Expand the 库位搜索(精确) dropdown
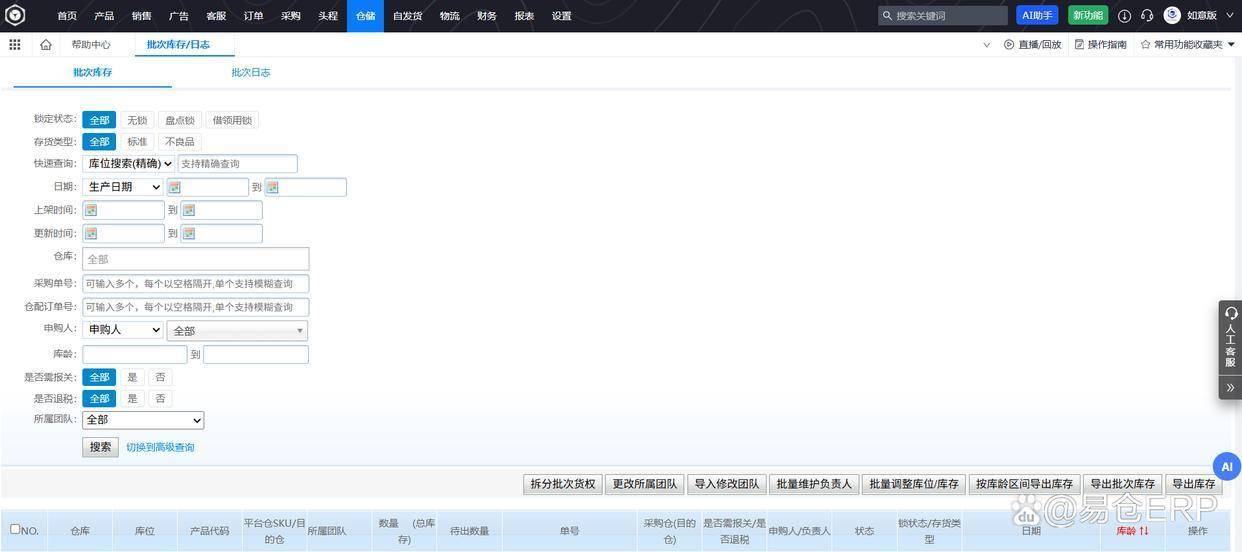The image size is (1242, 552). (129, 163)
